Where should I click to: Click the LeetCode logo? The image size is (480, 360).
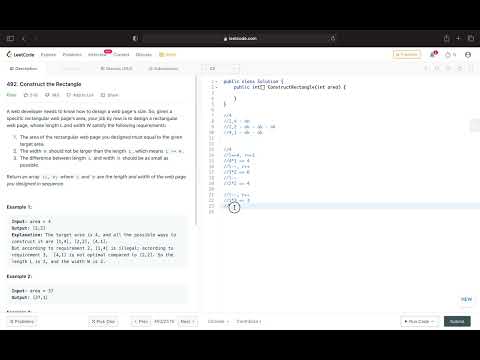coord(21,54)
